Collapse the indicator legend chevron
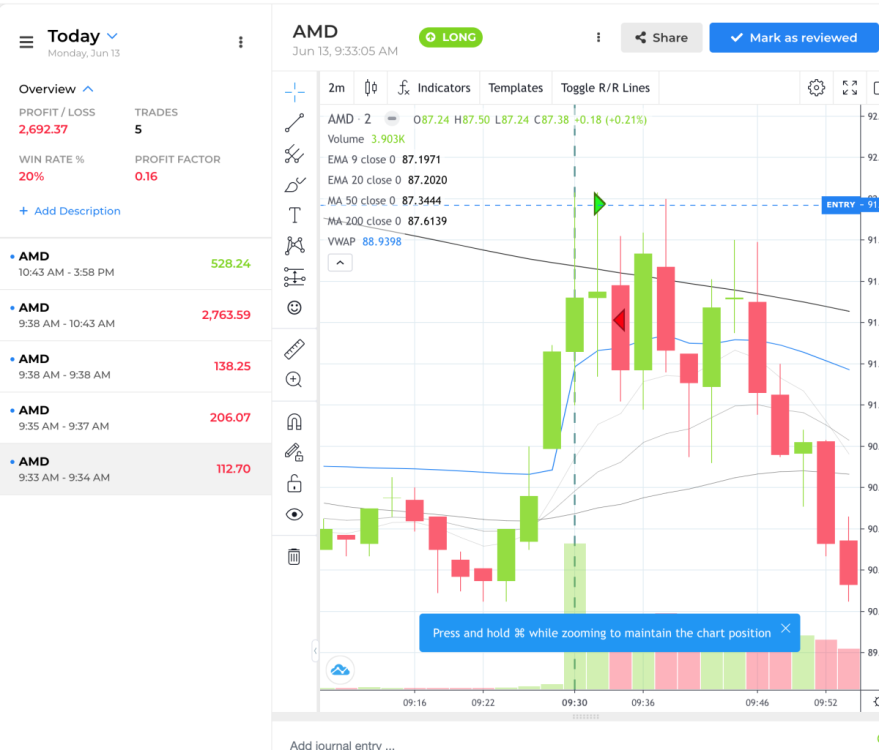 point(339,263)
